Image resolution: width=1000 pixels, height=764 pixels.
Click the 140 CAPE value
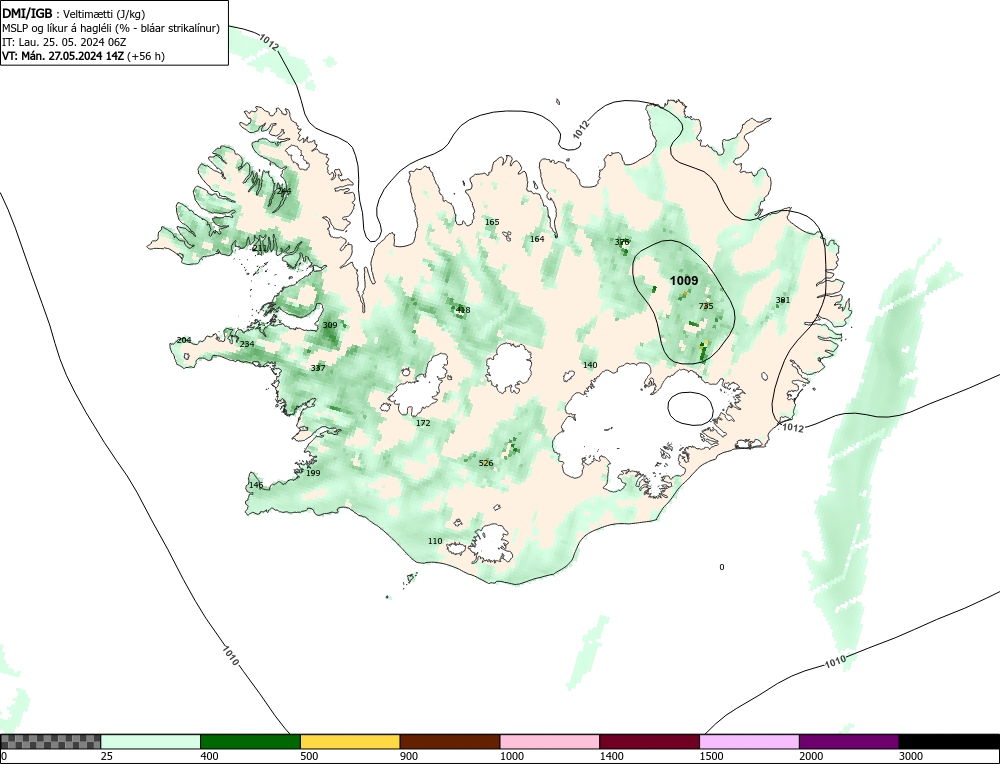[590, 365]
